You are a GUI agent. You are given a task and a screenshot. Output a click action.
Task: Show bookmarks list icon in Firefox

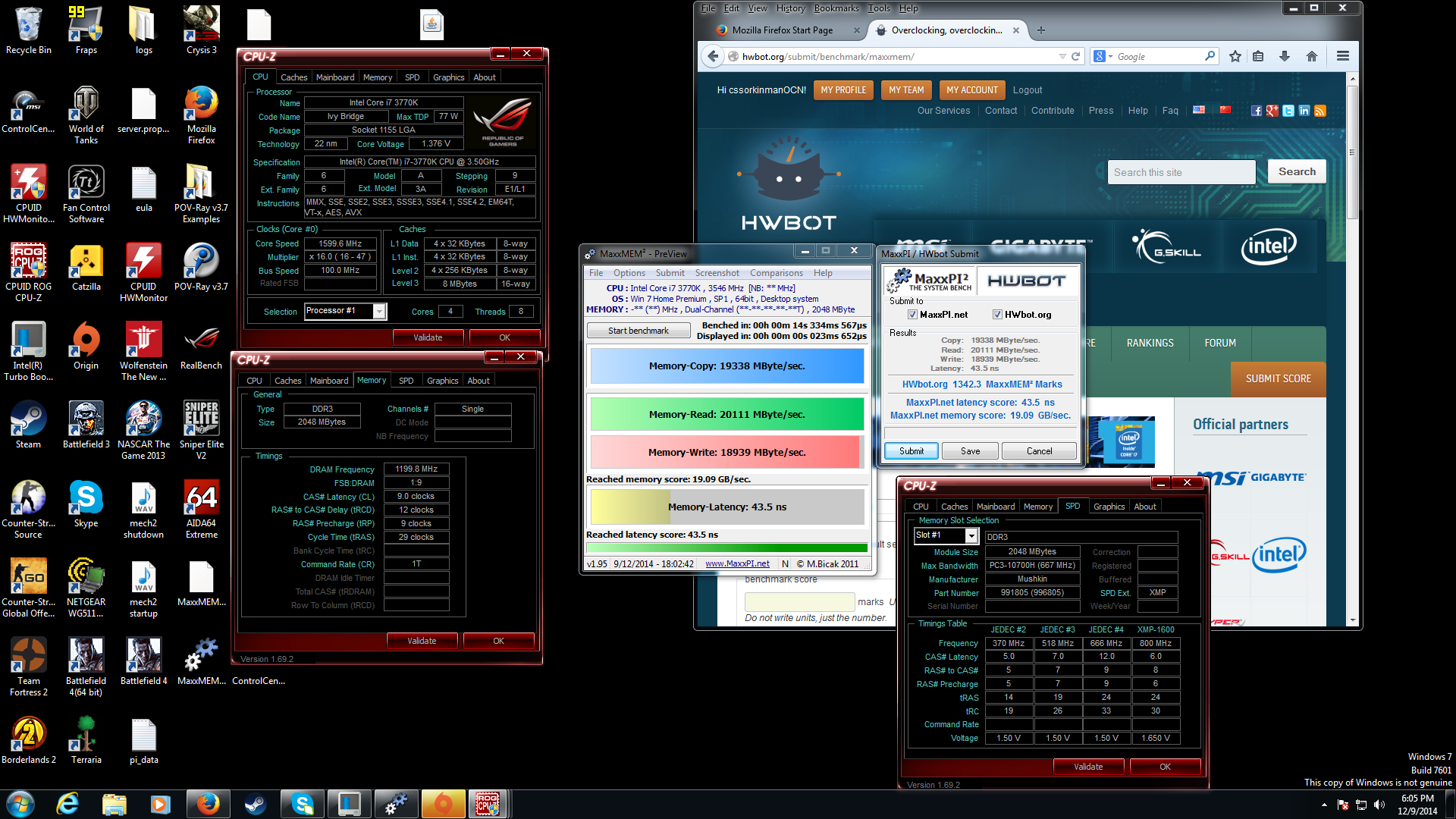[1258, 56]
